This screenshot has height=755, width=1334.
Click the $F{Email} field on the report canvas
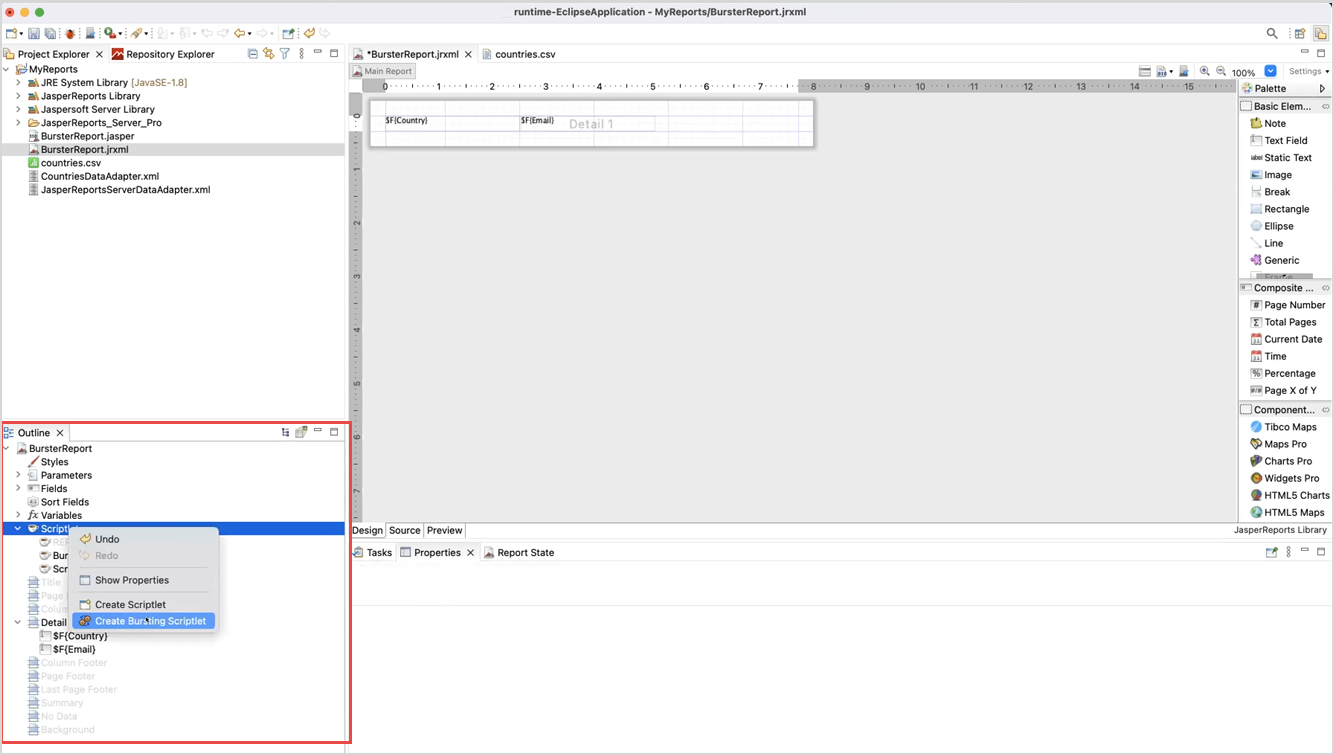(587, 122)
